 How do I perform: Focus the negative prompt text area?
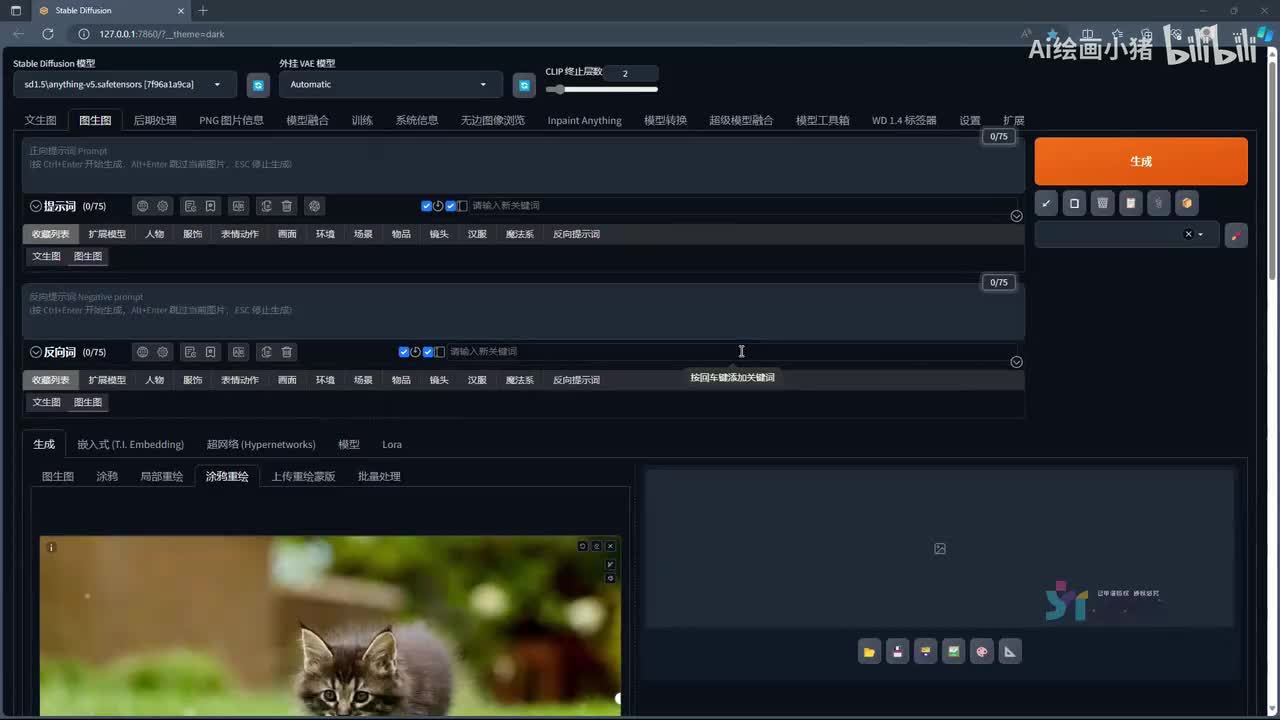click(523, 312)
